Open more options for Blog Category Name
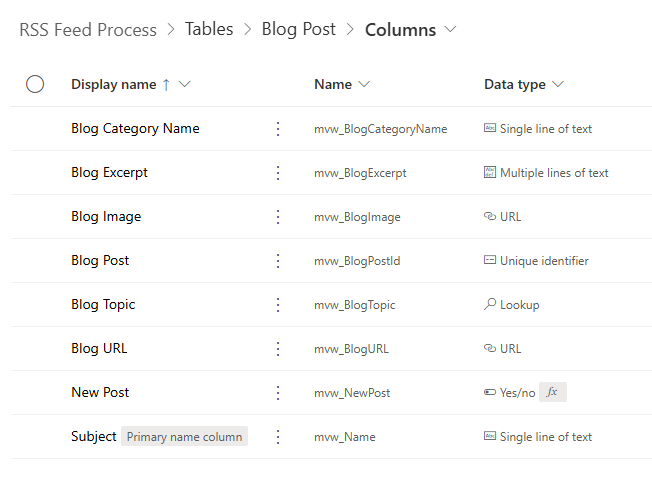The width and height of the screenshot is (652, 478). pyautogui.click(x=278, y=129)
